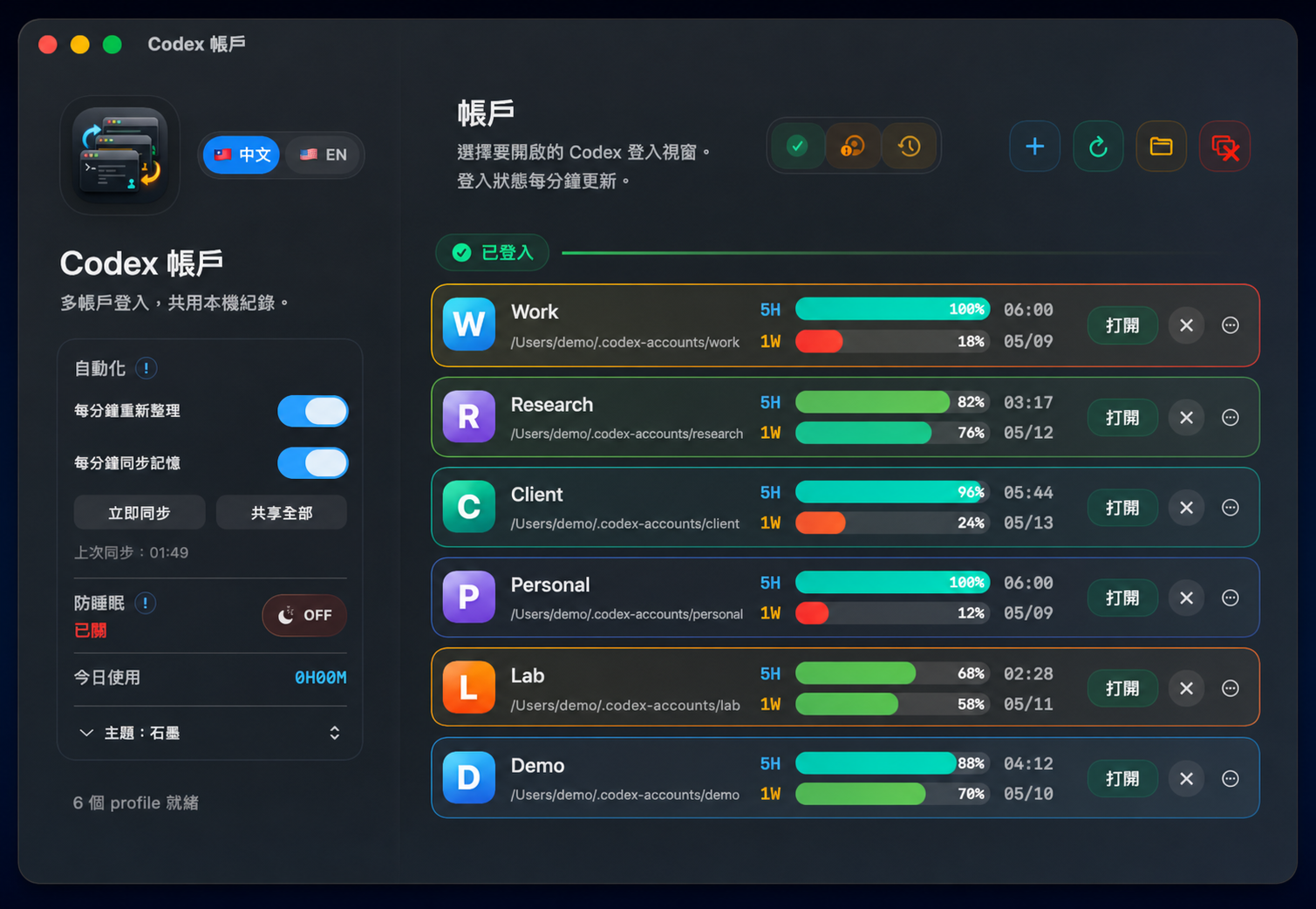Click Client account reset time 05:44
1316x909 pixels.
[1028, 493]
